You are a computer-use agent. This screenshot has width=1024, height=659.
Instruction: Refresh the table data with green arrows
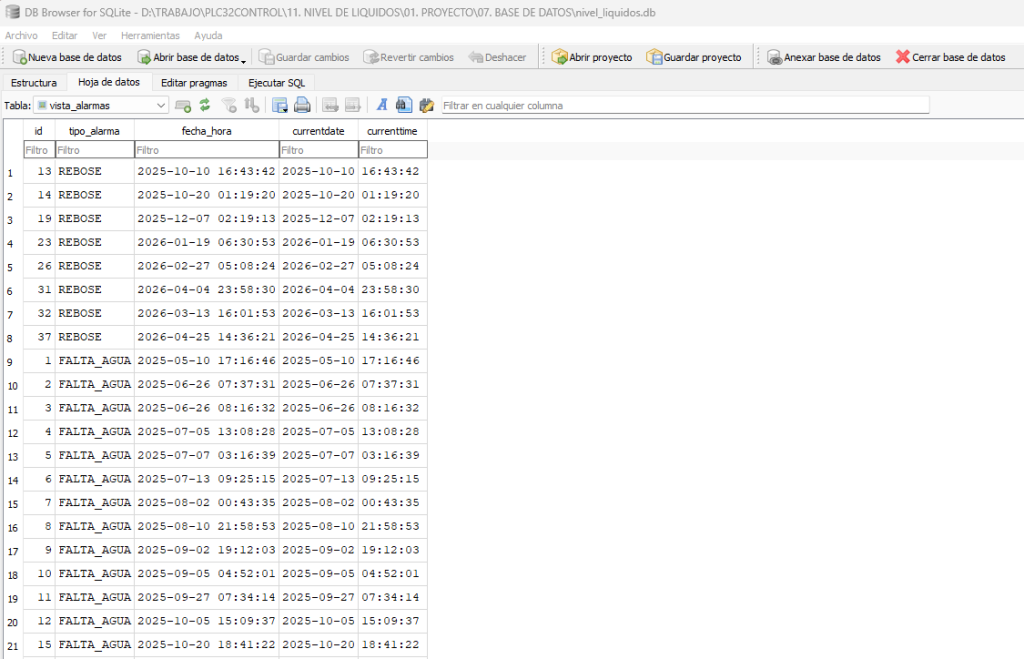(205, 105)
